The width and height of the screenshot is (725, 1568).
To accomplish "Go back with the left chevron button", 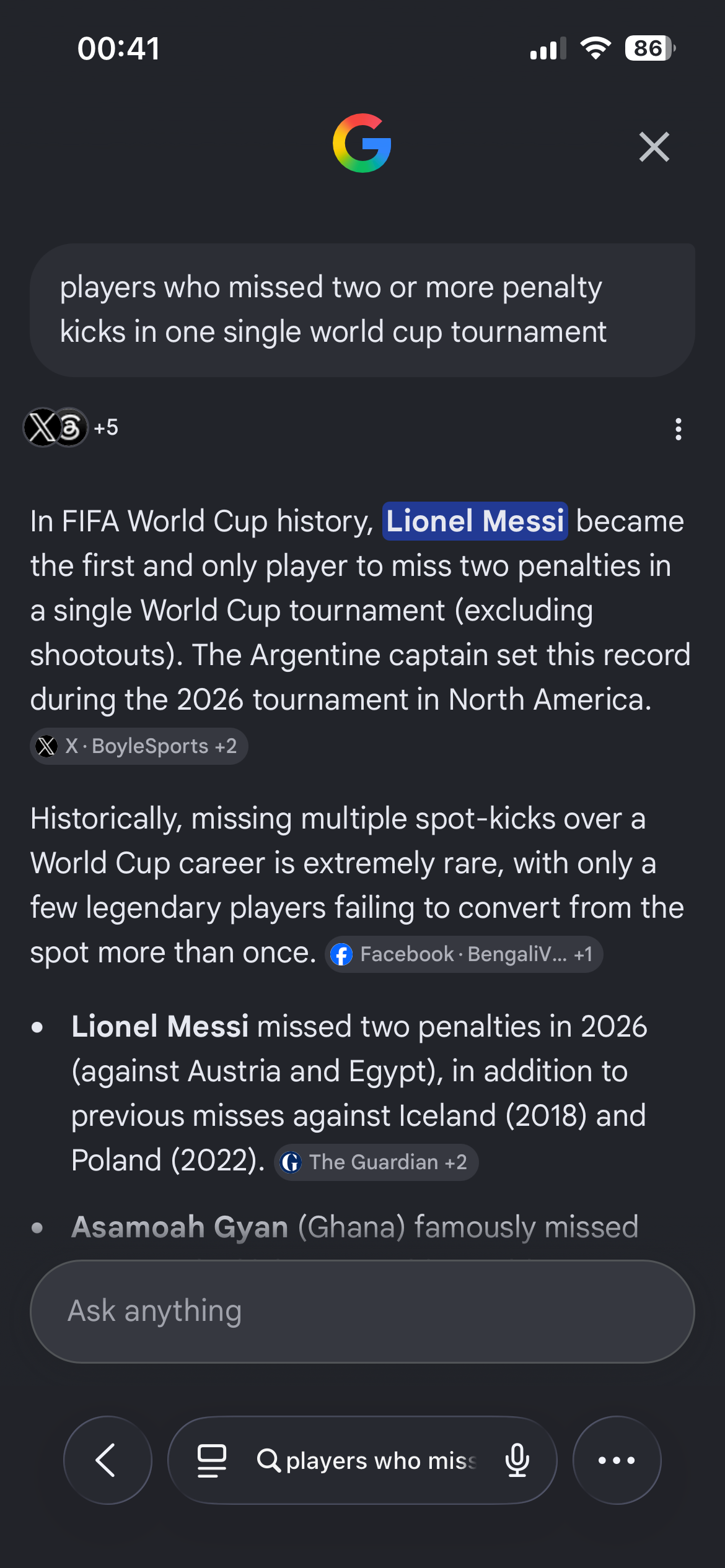I will 108,1460.
